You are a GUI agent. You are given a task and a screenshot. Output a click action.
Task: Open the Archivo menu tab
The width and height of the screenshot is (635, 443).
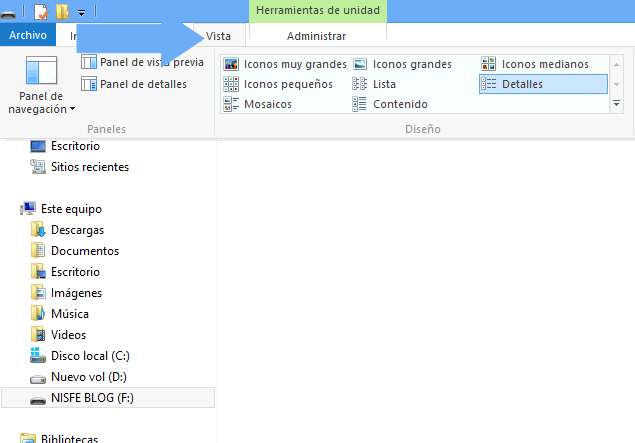click(28, 35)
